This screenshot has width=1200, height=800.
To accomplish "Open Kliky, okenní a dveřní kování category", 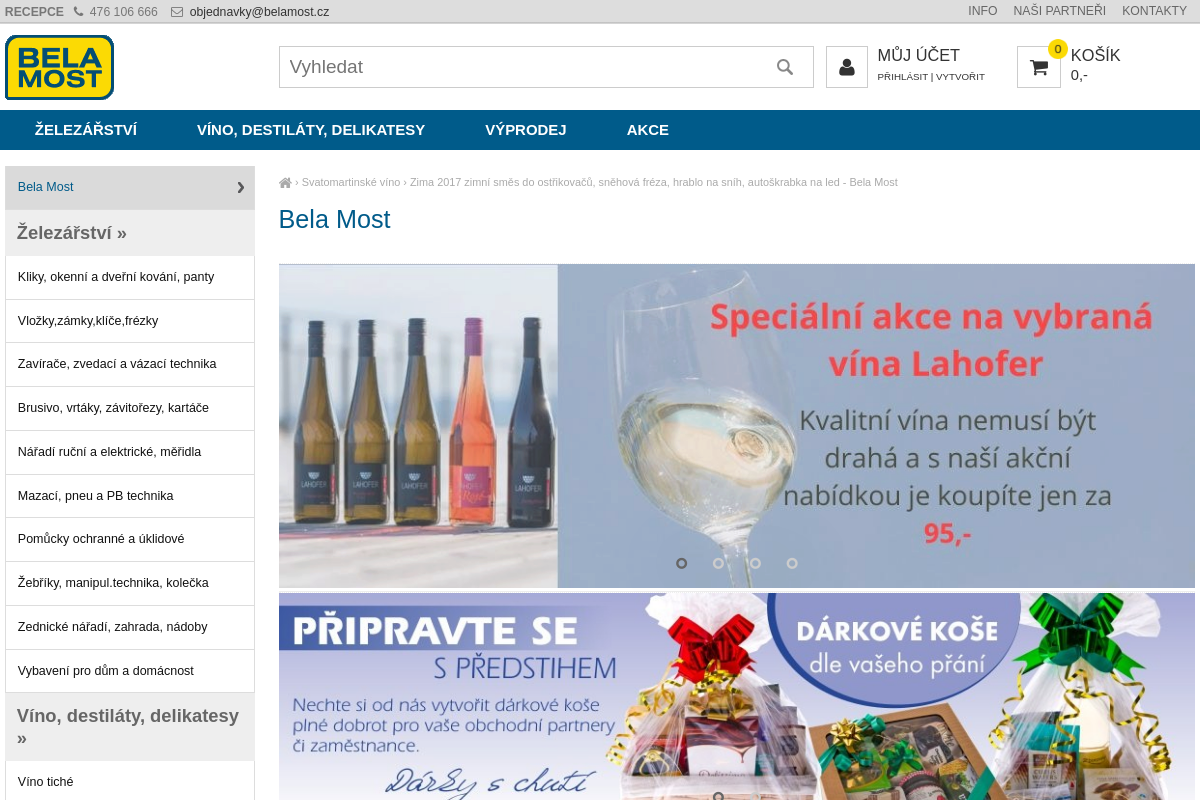I will [x=130, y=277].
